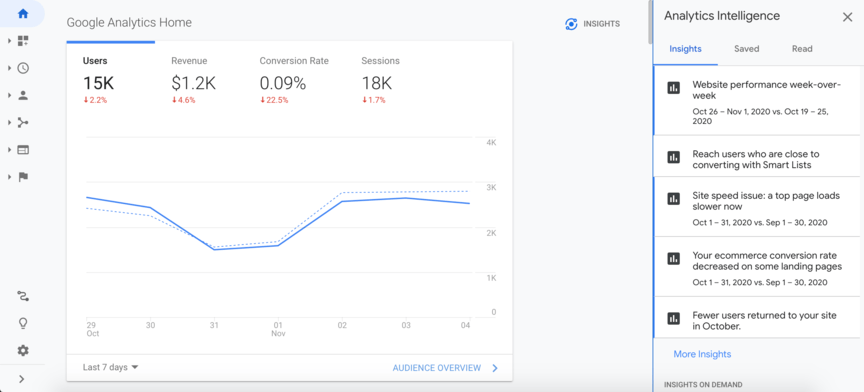Switch to the Insights tab

coord(685,49)
